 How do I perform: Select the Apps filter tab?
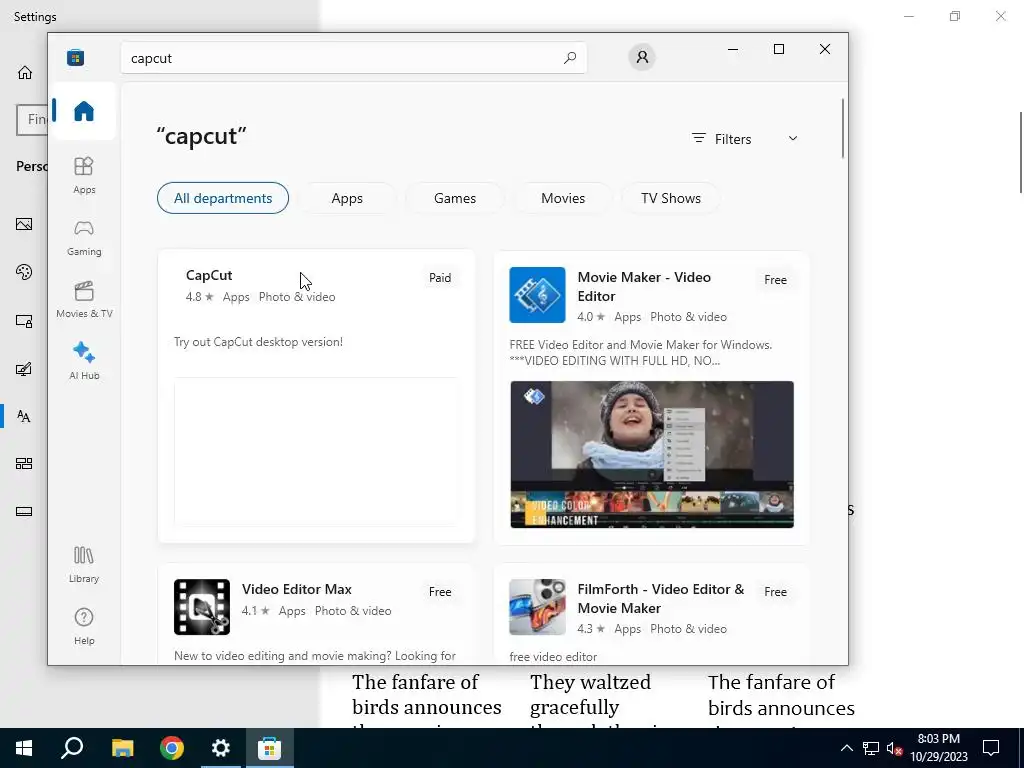tap(347, 198)
